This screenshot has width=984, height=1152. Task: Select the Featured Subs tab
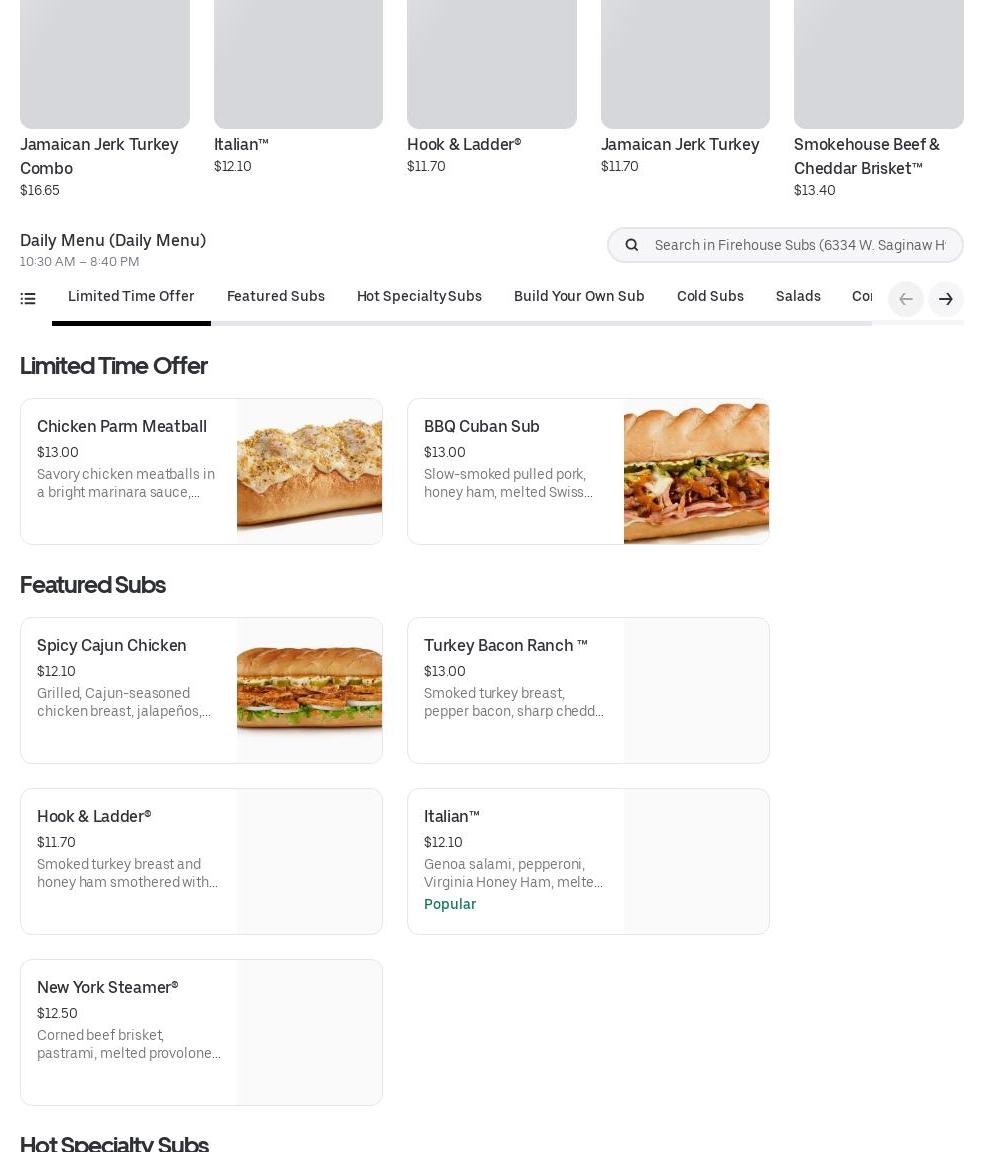276,296
